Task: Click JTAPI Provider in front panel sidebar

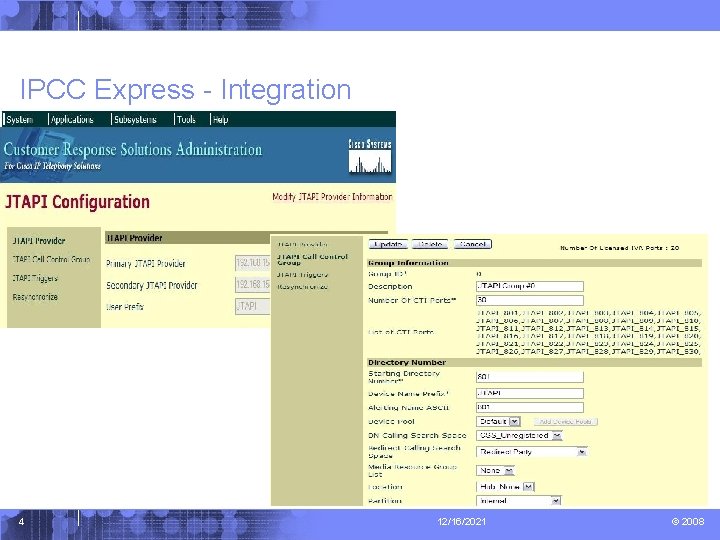Action: pyautogui.click(x=302, y=244)
